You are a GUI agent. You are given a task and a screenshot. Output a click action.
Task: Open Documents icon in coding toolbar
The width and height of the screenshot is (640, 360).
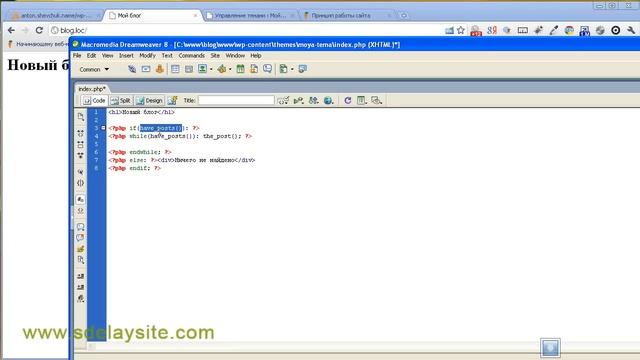[80, 117]
